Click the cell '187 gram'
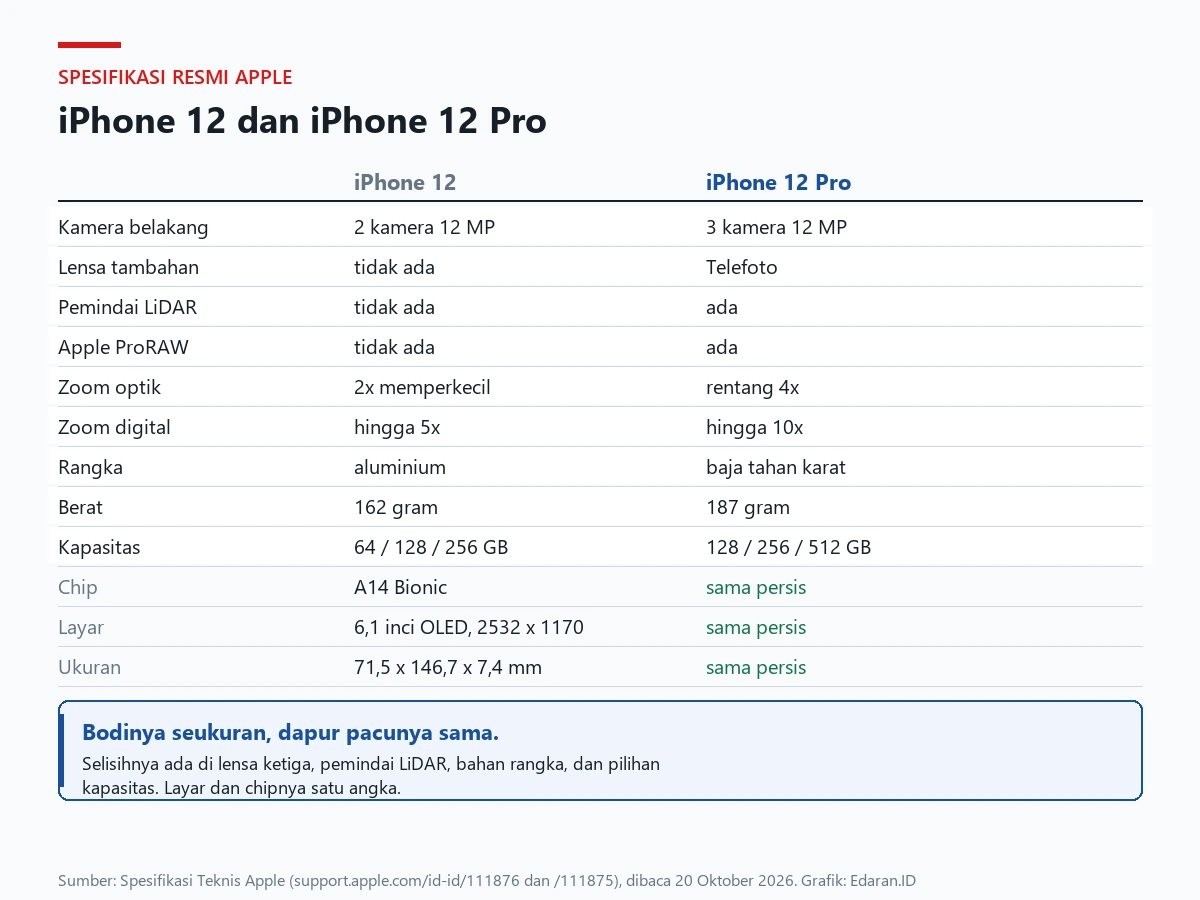Viewport: 1200px width, 900px height. point(748,507)
